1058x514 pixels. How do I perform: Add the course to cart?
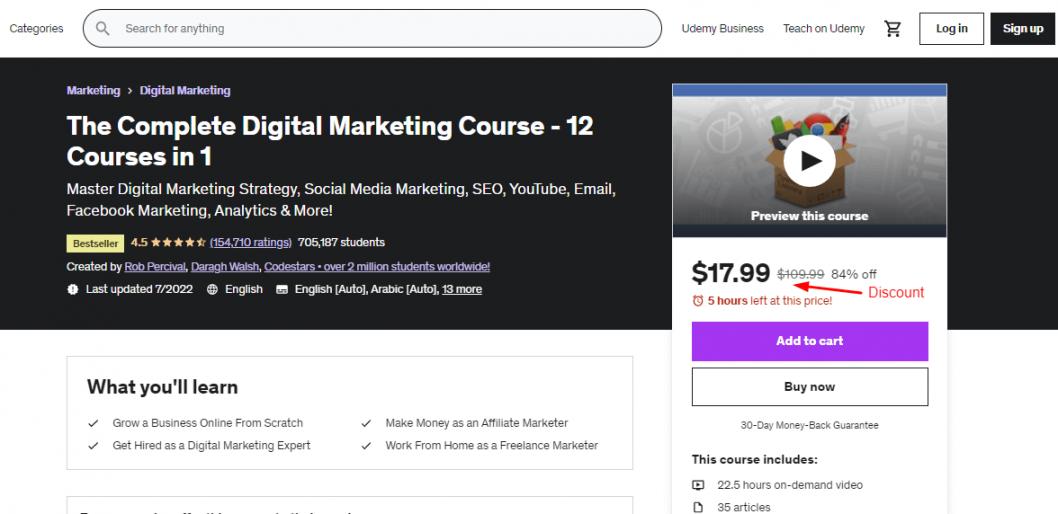(x=809, y=341)
